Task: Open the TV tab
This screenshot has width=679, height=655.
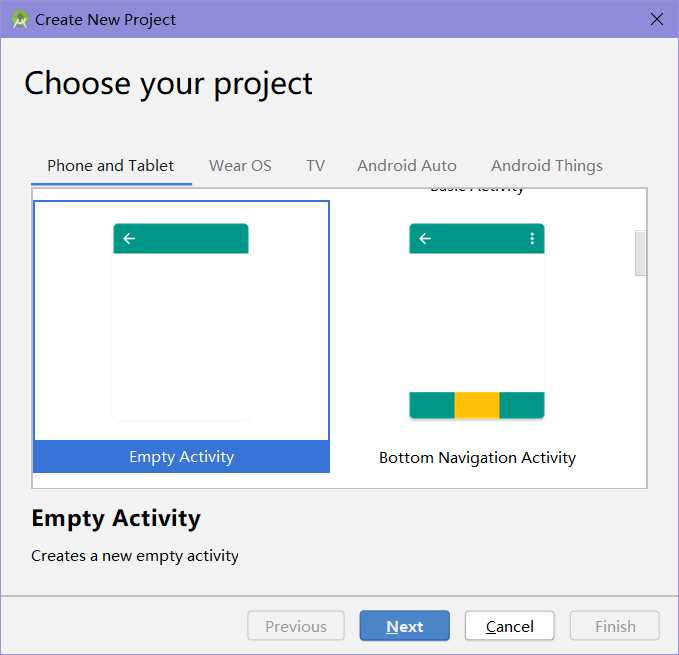Action: 315,165
